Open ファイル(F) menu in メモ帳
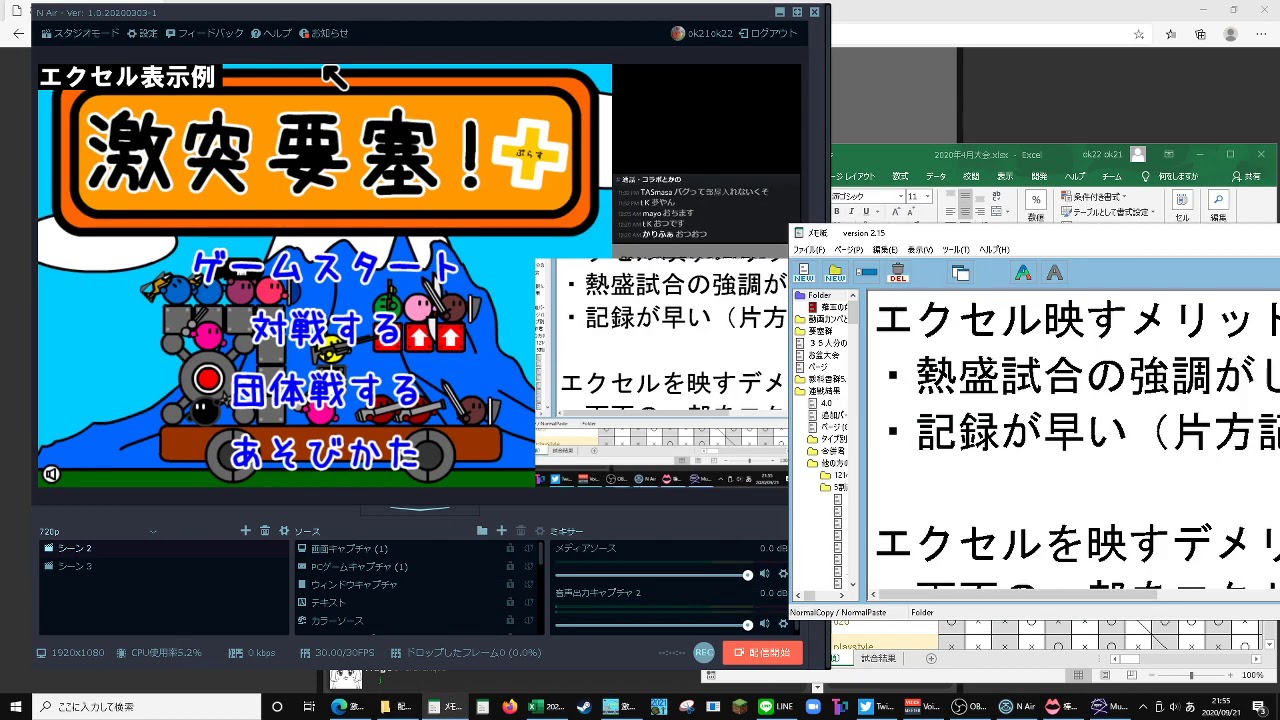This screenshot has width=1280, height=720. (809, 250)
